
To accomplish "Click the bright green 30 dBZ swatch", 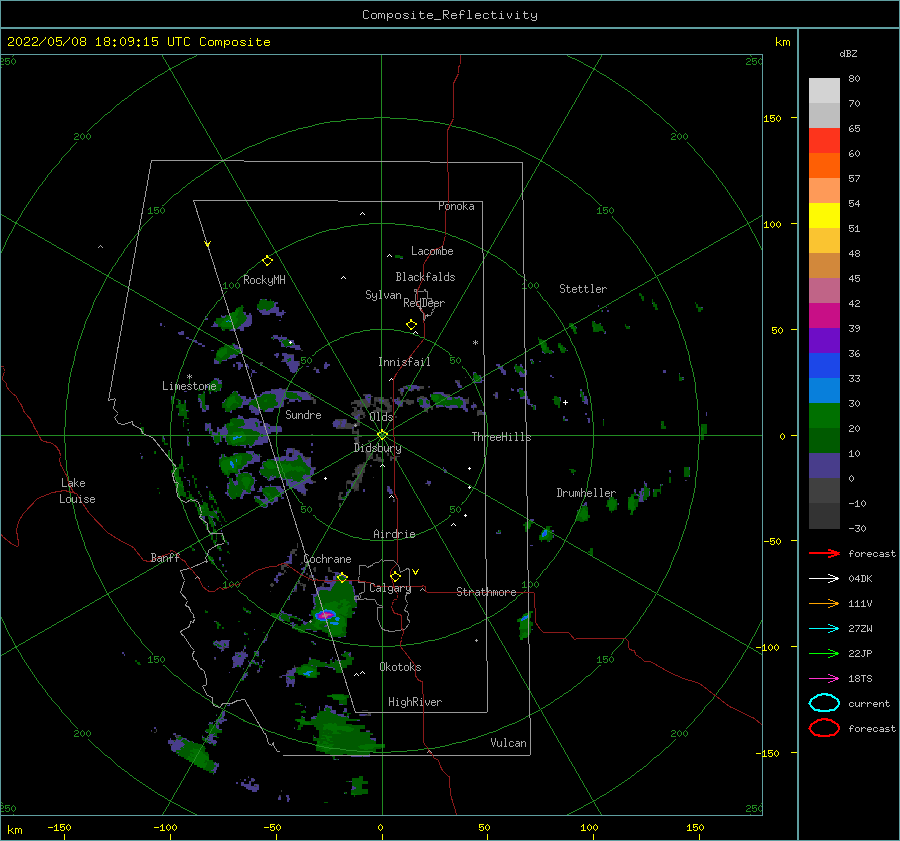I will [824, 415].
